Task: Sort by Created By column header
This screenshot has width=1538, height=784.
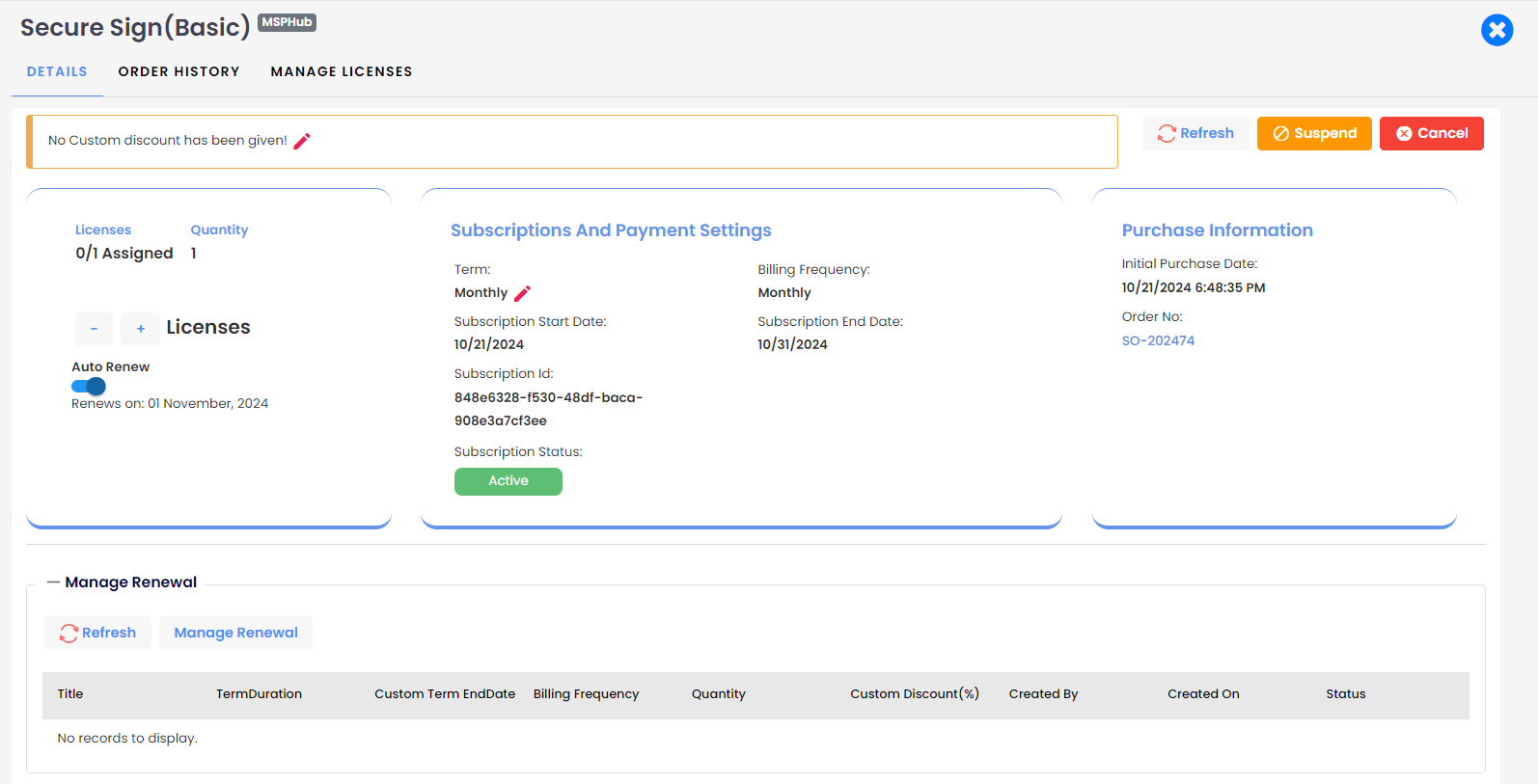Action: click(1043, 694)
